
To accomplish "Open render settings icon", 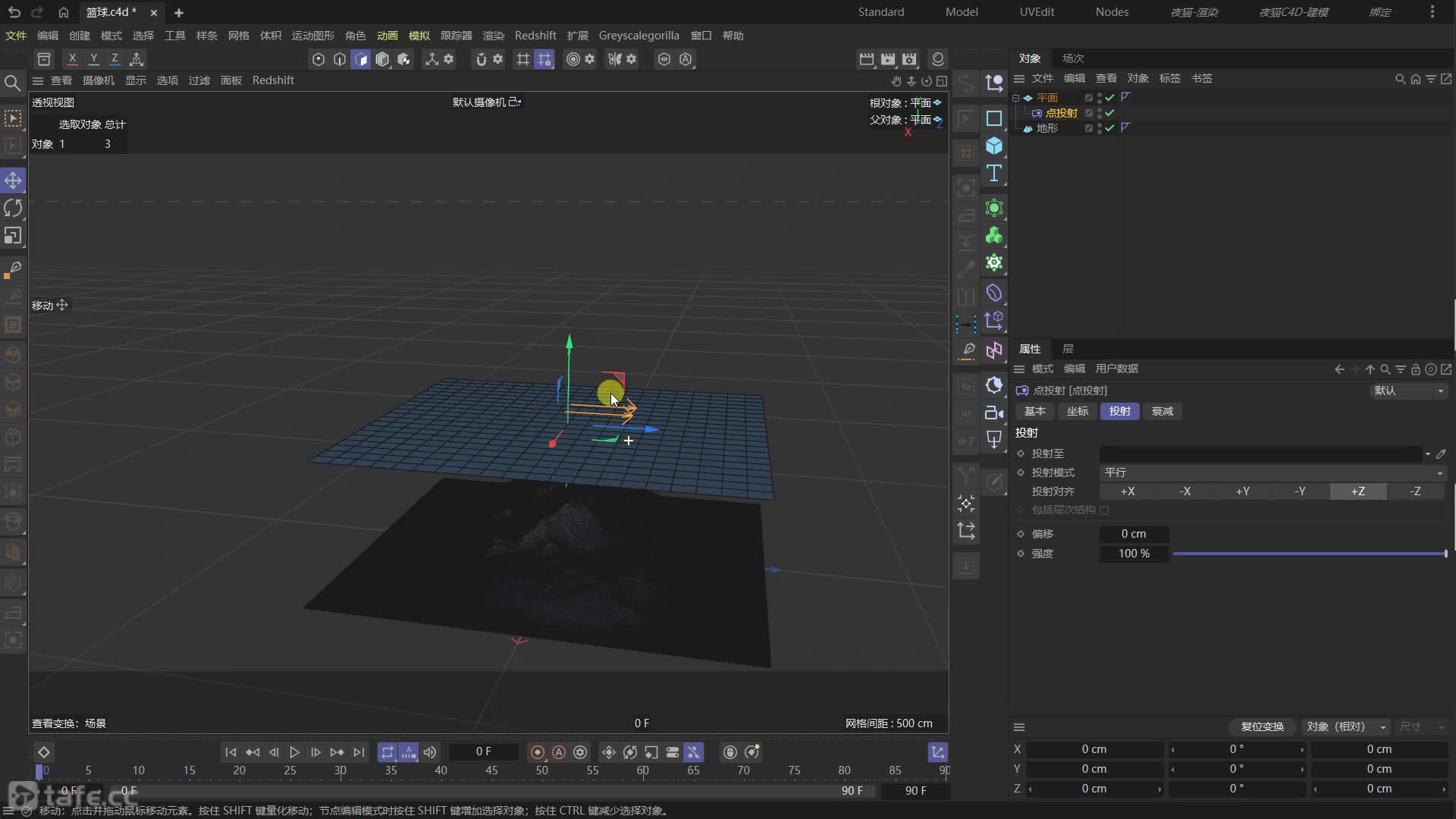I will pyautogui.click(x=909, y=58).
